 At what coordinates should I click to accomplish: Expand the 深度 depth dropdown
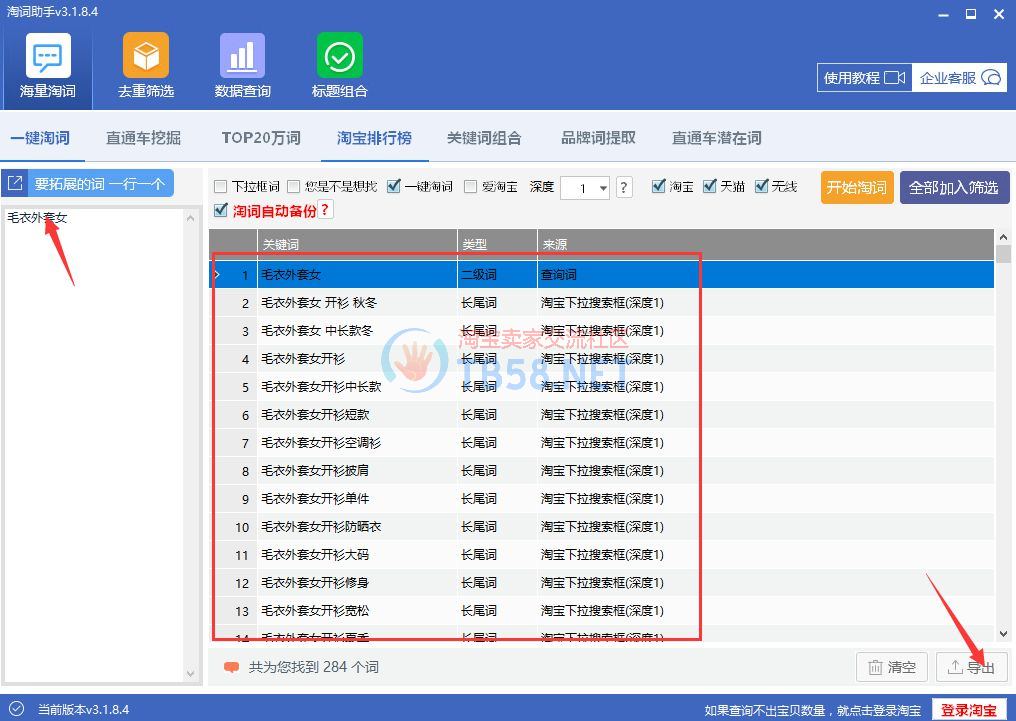602,188
